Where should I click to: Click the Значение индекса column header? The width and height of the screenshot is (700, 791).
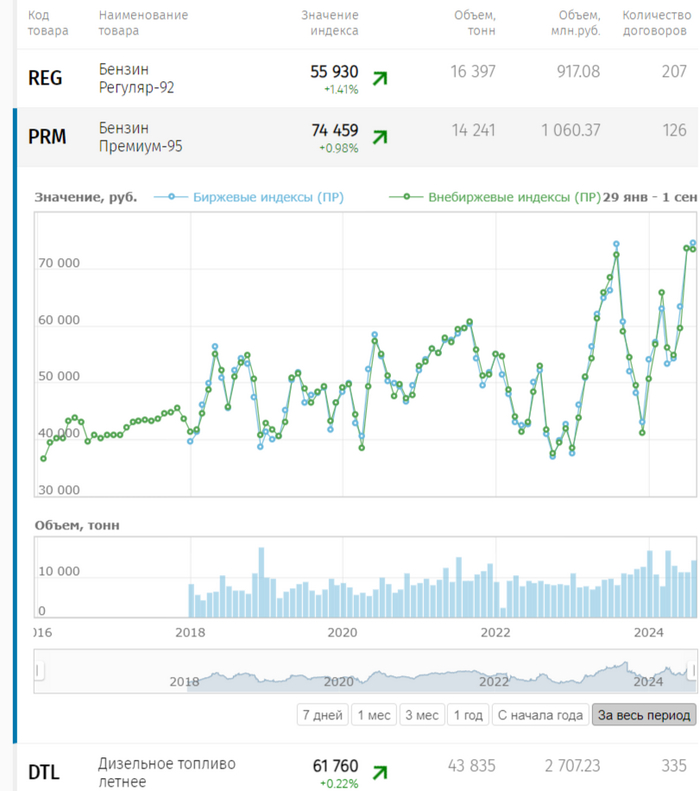[x=329, y=23]
